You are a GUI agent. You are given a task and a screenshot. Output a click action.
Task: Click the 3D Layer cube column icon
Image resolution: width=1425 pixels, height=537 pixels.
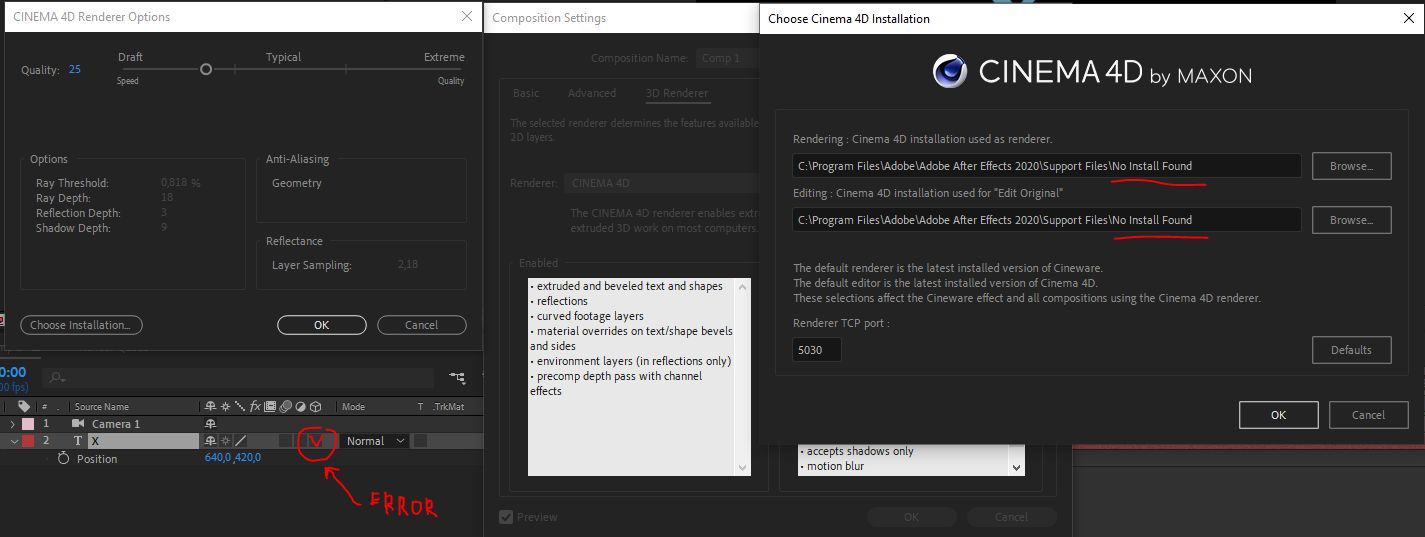[315, 407]
